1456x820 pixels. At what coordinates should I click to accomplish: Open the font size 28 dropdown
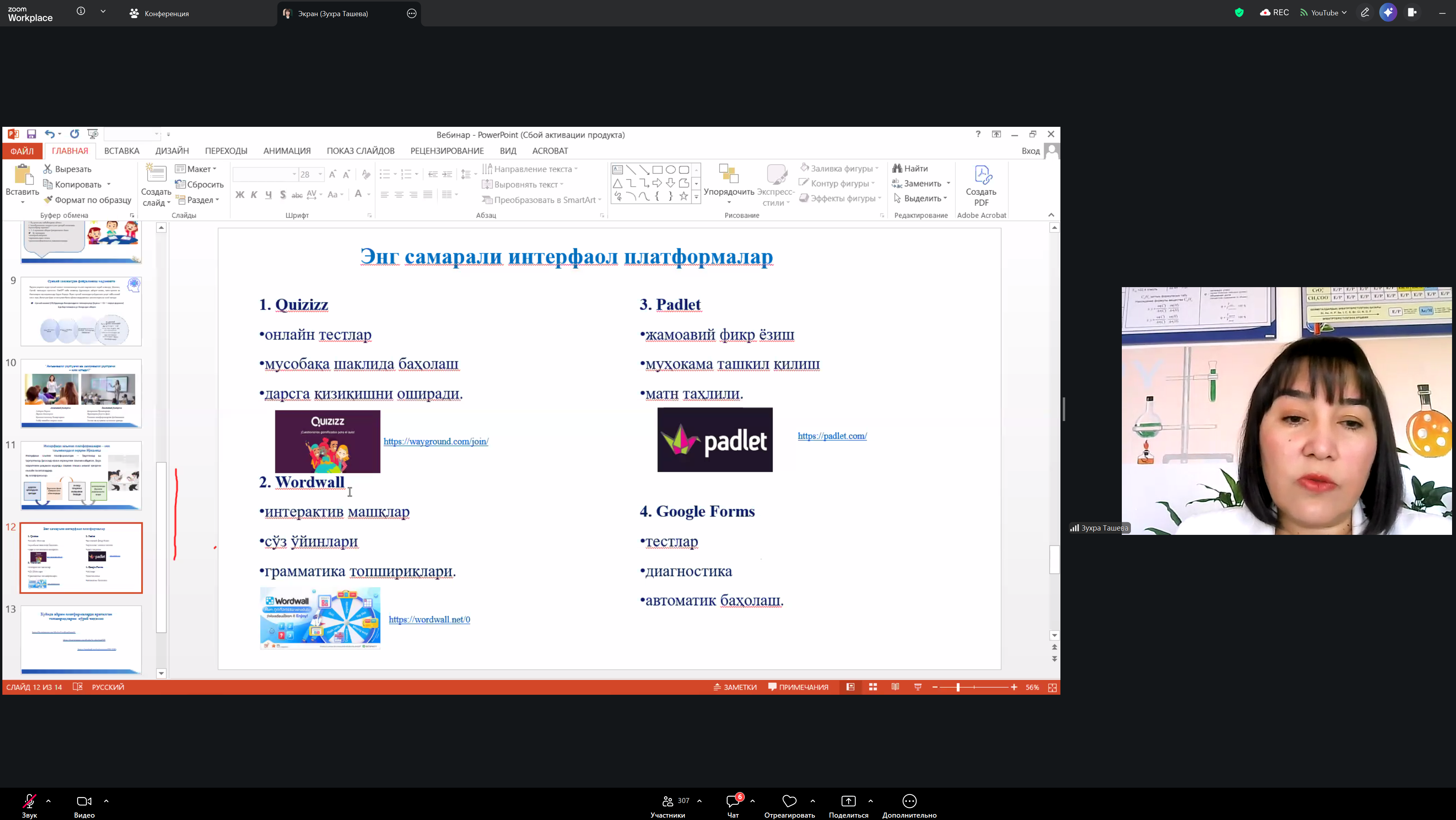pyautogui.click(x=320, y=174)
